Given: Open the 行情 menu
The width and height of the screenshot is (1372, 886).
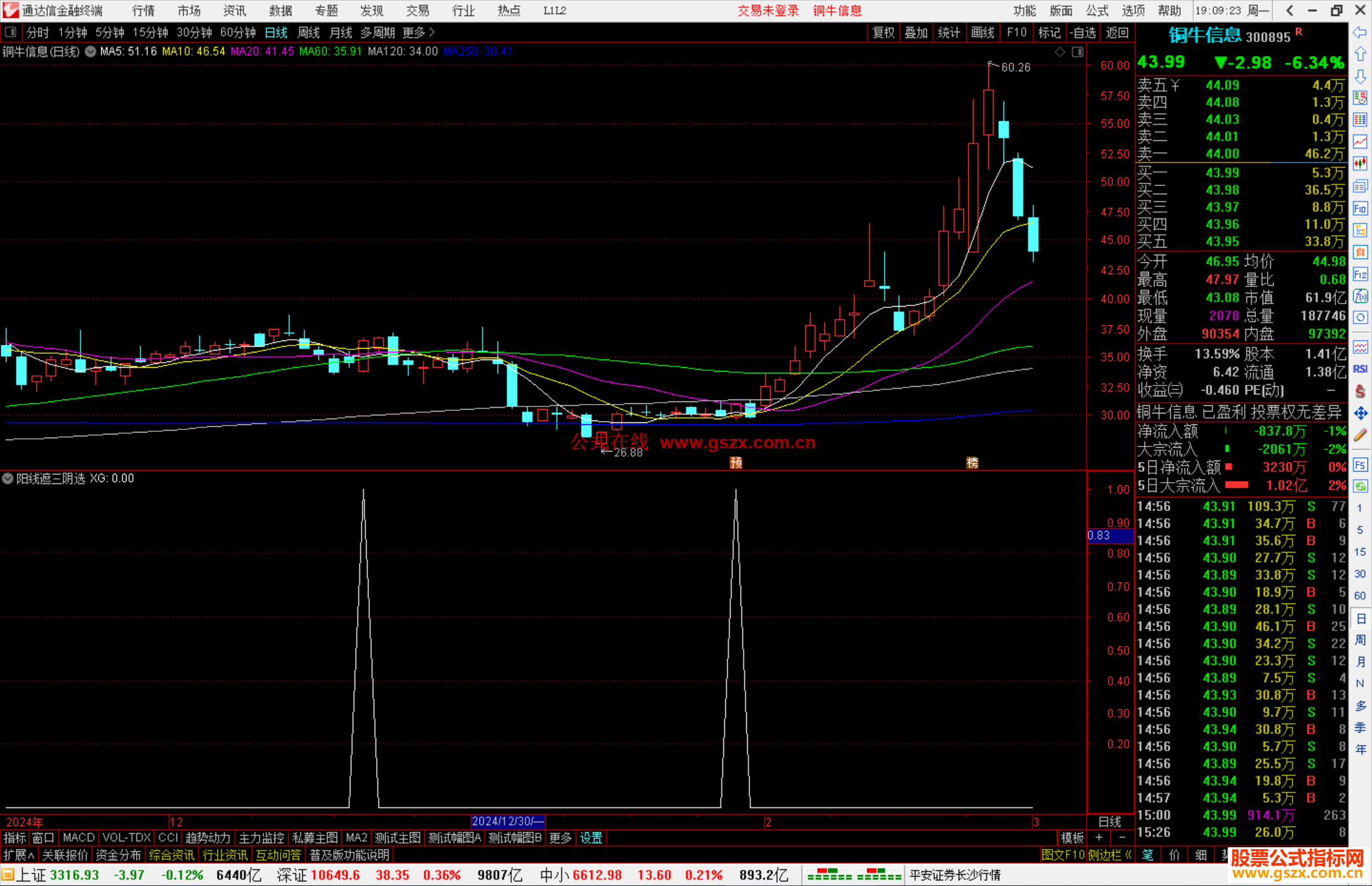Looking at the screenshot, I should pyautogui.click(x=144, y=10).
